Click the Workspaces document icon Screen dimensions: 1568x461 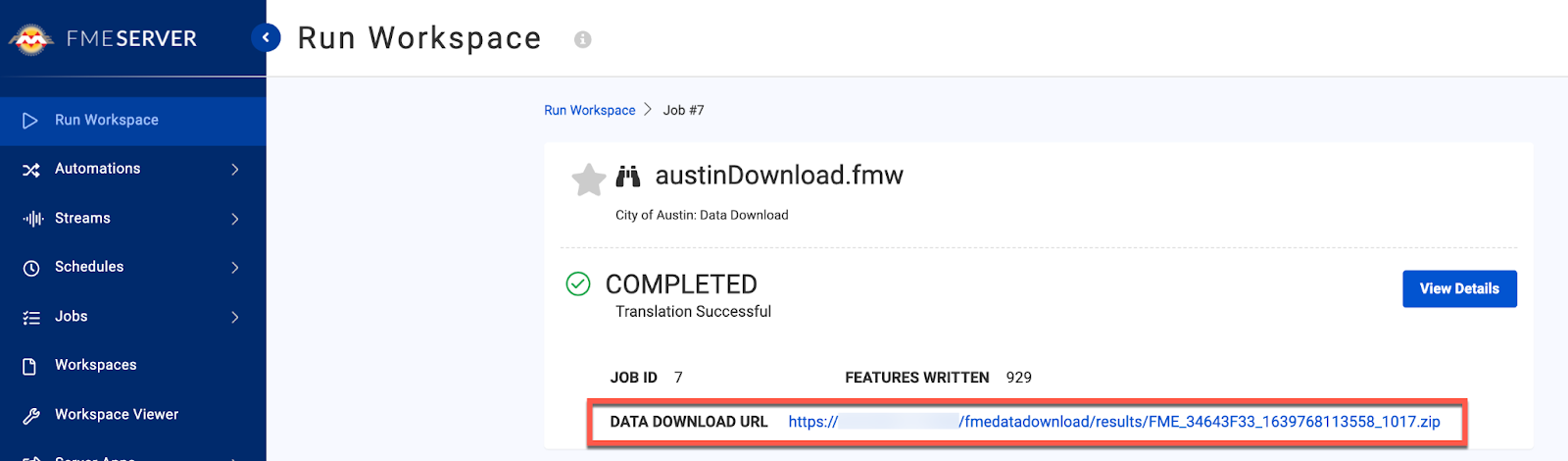[30, 366]
